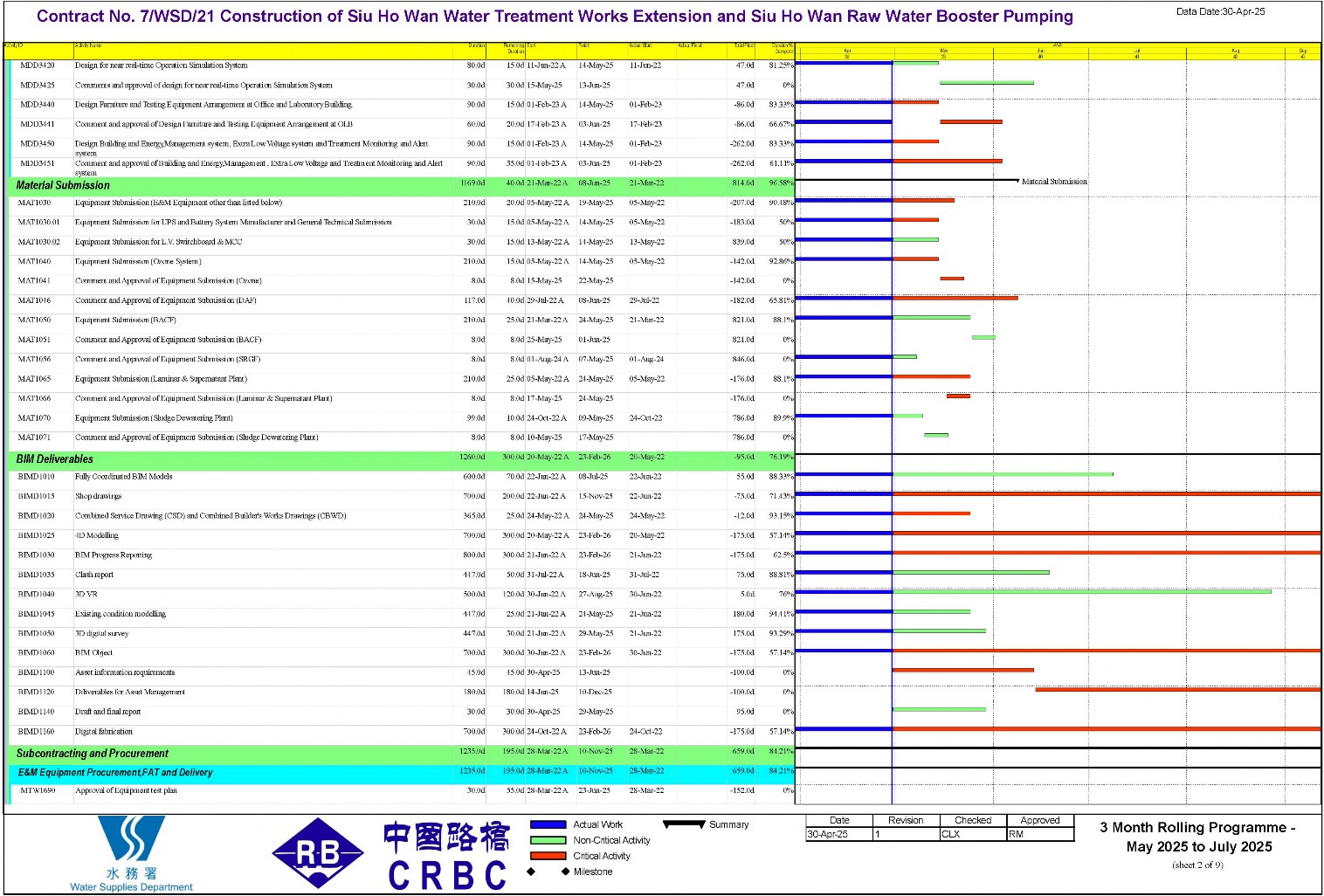This screenshot has width=1324, height=896.
Task: Click activity ID MDD3420
Action: pos(38,65)
